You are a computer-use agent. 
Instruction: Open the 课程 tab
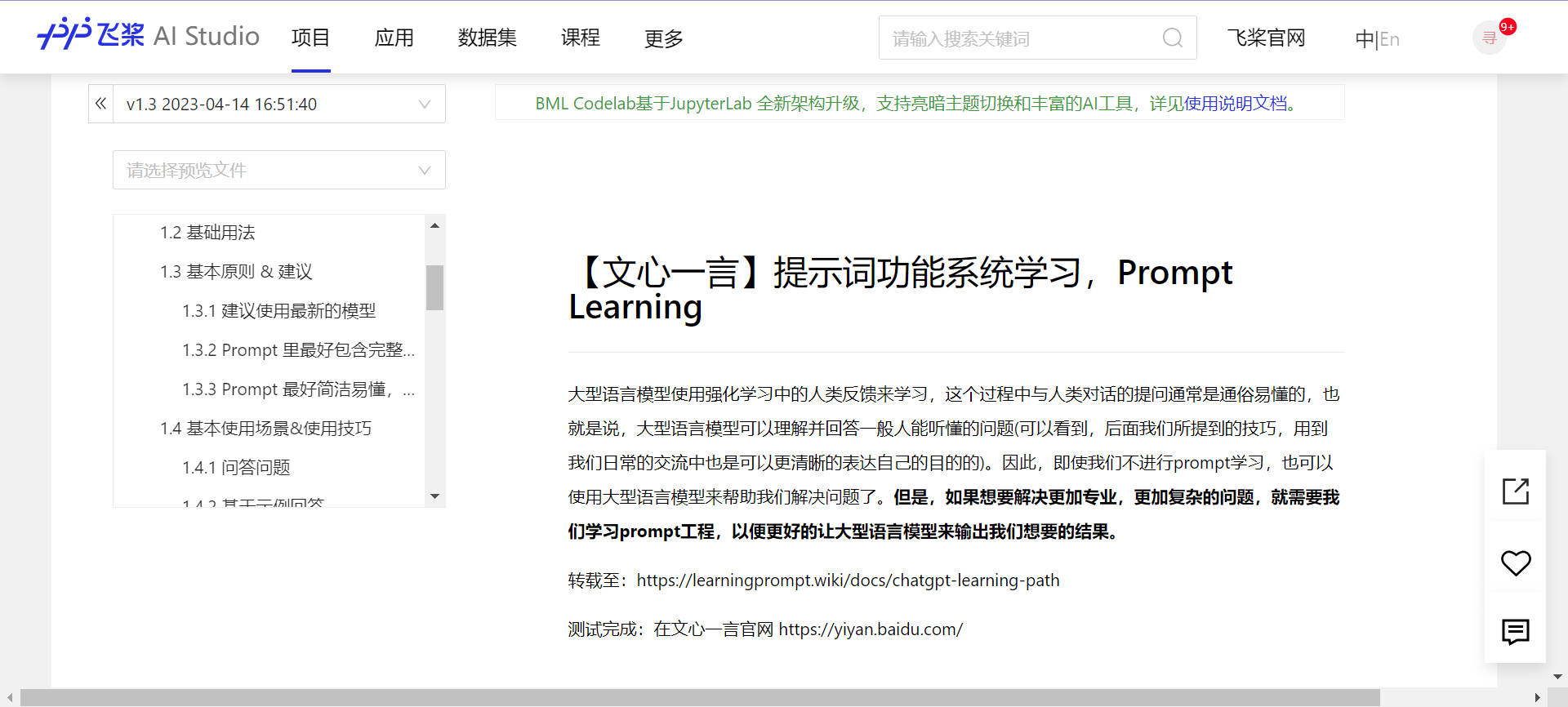[580, 38]
